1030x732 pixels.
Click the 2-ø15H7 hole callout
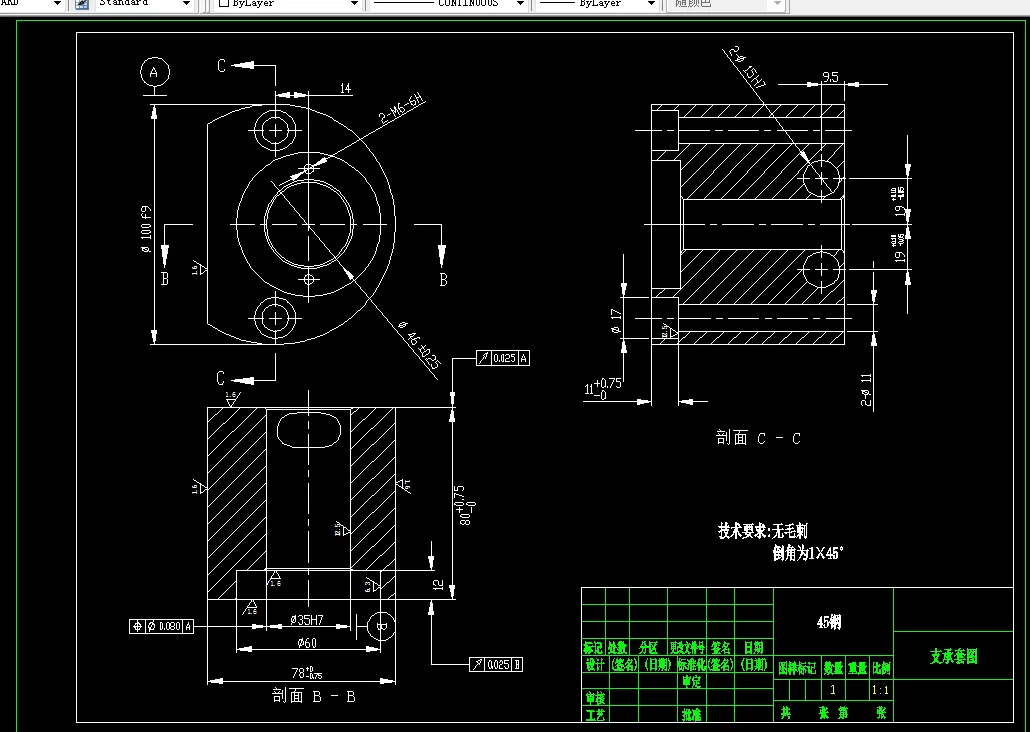[748, 68]
